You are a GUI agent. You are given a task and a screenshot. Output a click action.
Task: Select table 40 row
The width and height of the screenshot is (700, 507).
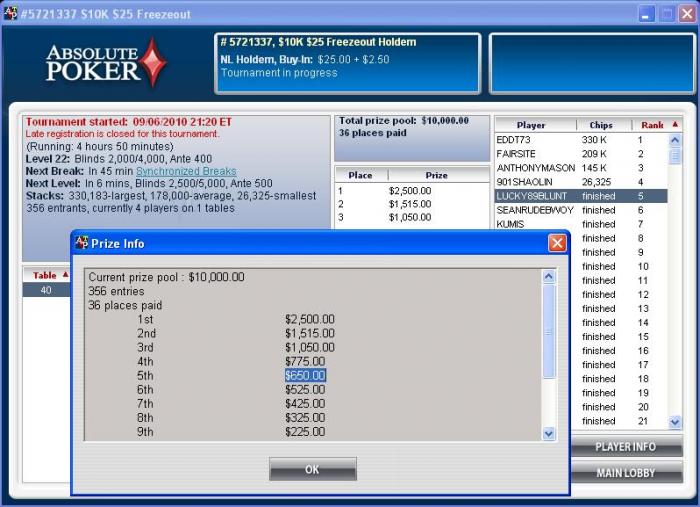46,290
